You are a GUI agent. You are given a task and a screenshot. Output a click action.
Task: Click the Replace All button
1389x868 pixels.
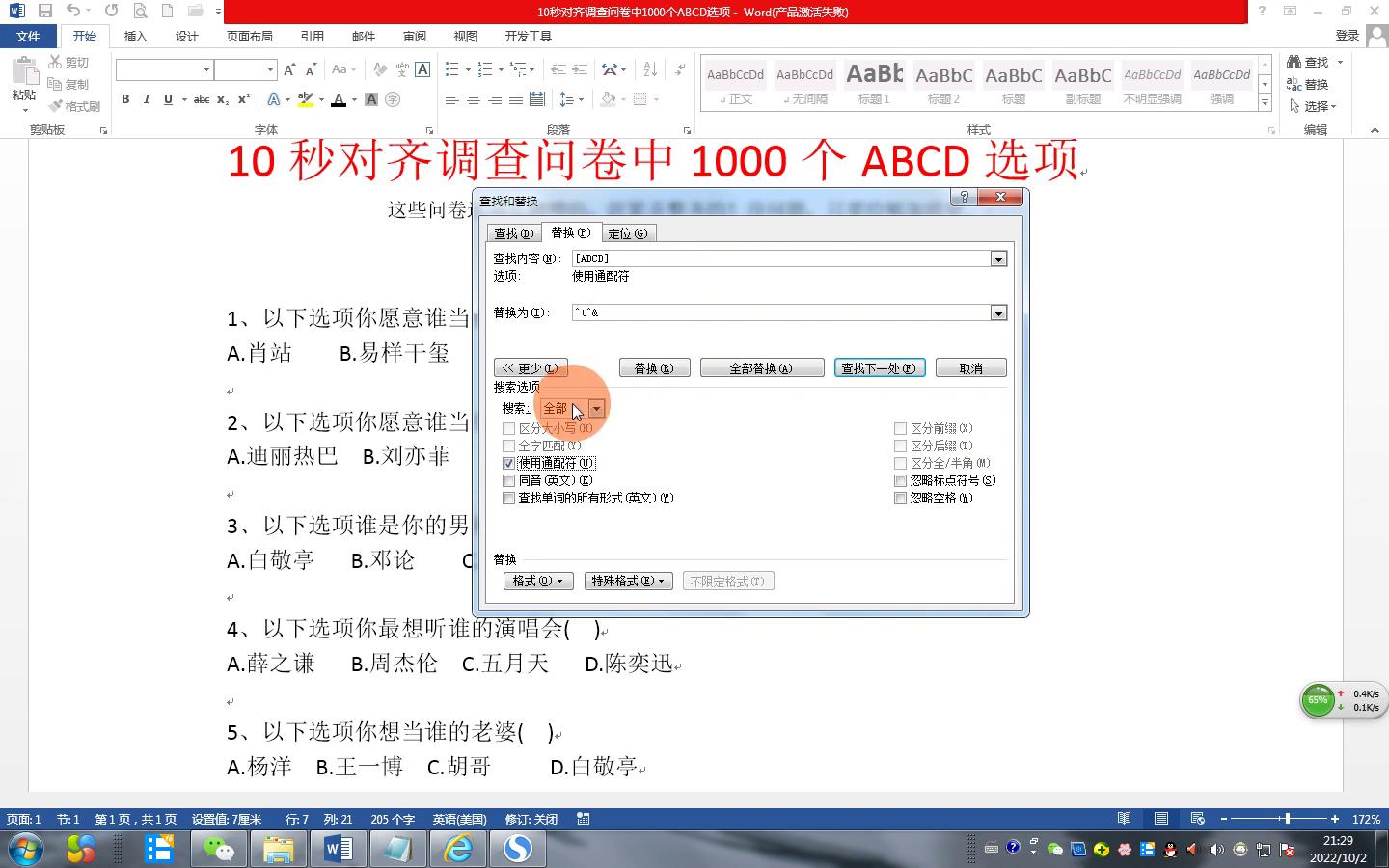(761, 368)
